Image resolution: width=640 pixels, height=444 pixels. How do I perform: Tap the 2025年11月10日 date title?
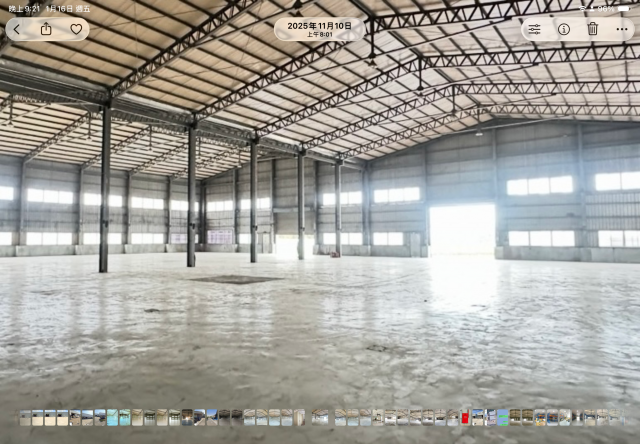point(319,25)
